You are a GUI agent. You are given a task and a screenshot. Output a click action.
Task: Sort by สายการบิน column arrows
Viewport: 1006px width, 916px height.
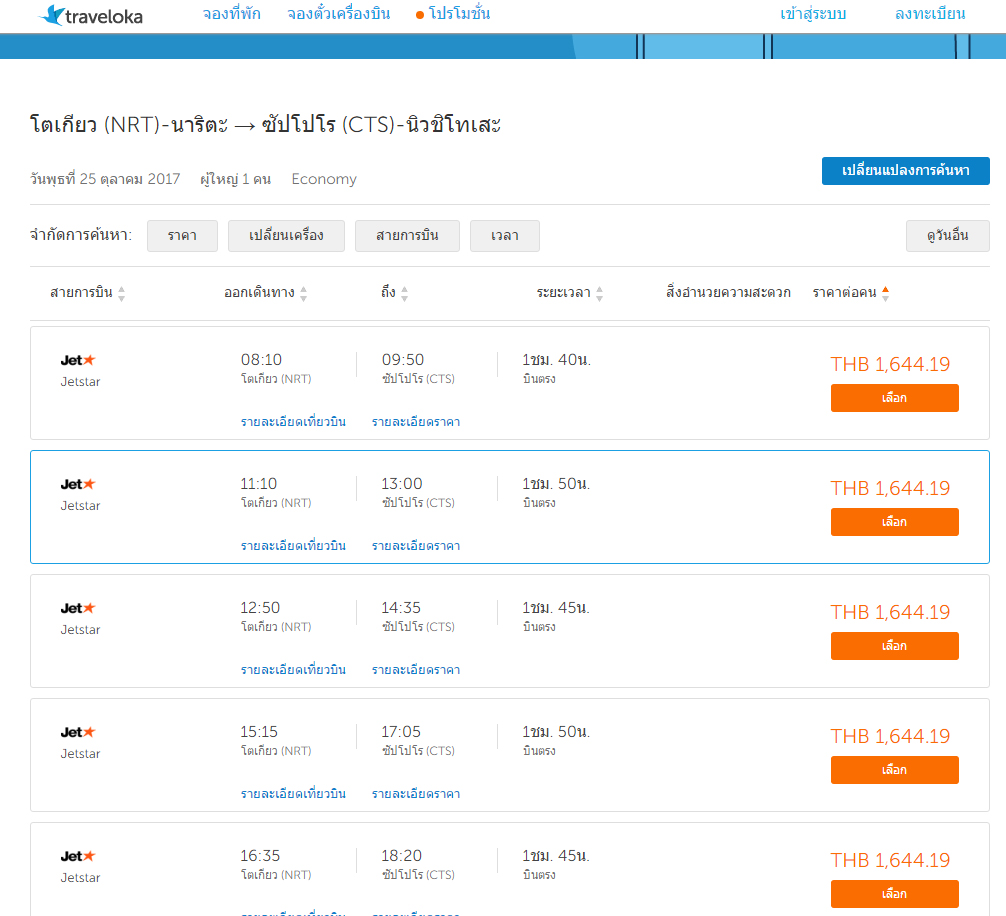121,294
